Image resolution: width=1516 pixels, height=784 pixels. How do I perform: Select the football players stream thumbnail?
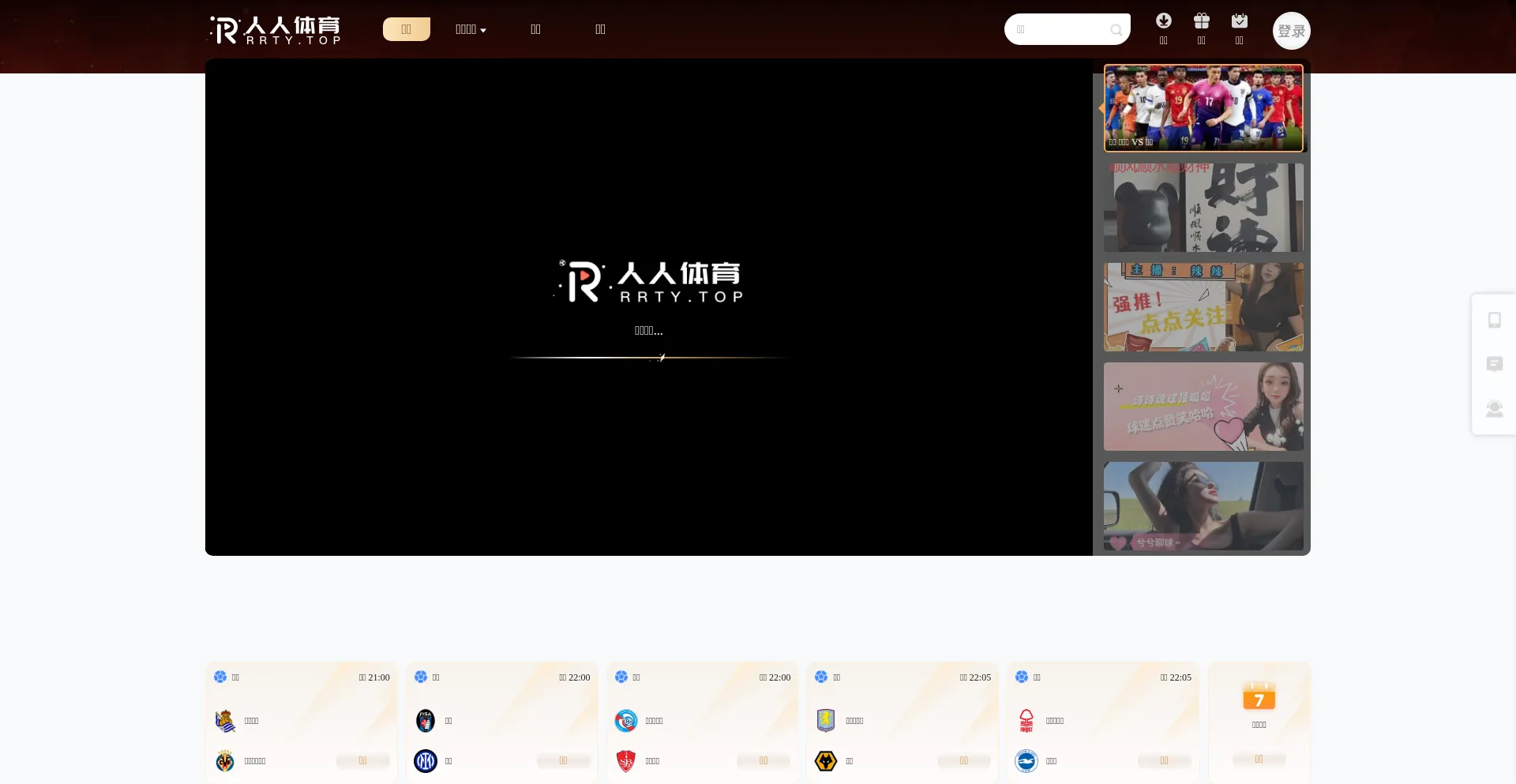[x=1203, y=108]
